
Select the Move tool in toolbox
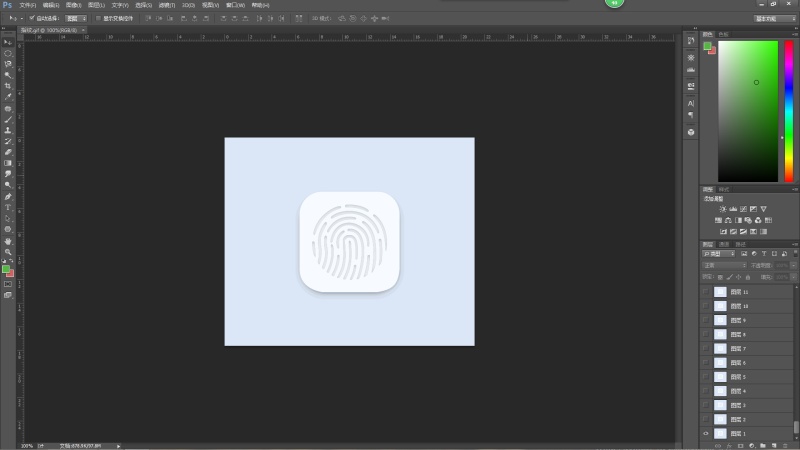tap(8, 42)
